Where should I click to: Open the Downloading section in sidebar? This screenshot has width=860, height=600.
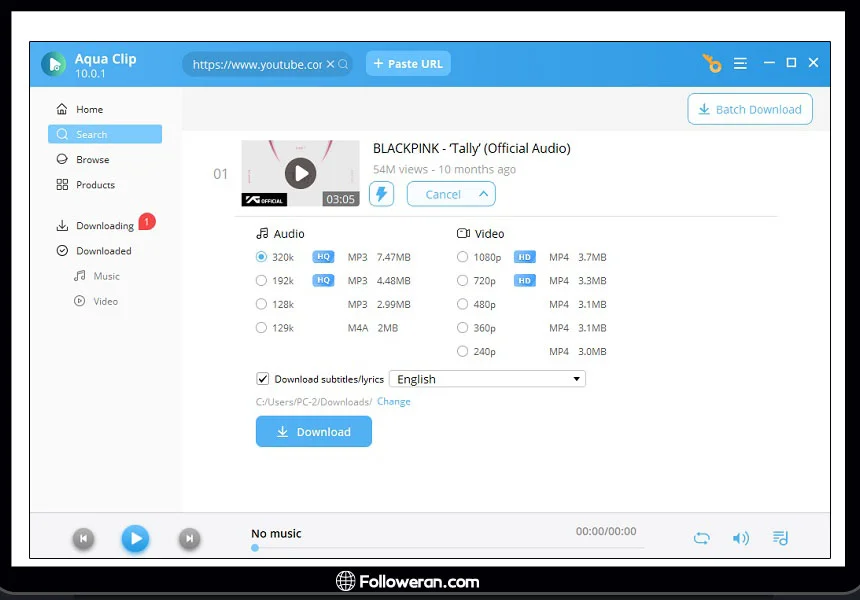pyautogui.click(x=104, y=226)
